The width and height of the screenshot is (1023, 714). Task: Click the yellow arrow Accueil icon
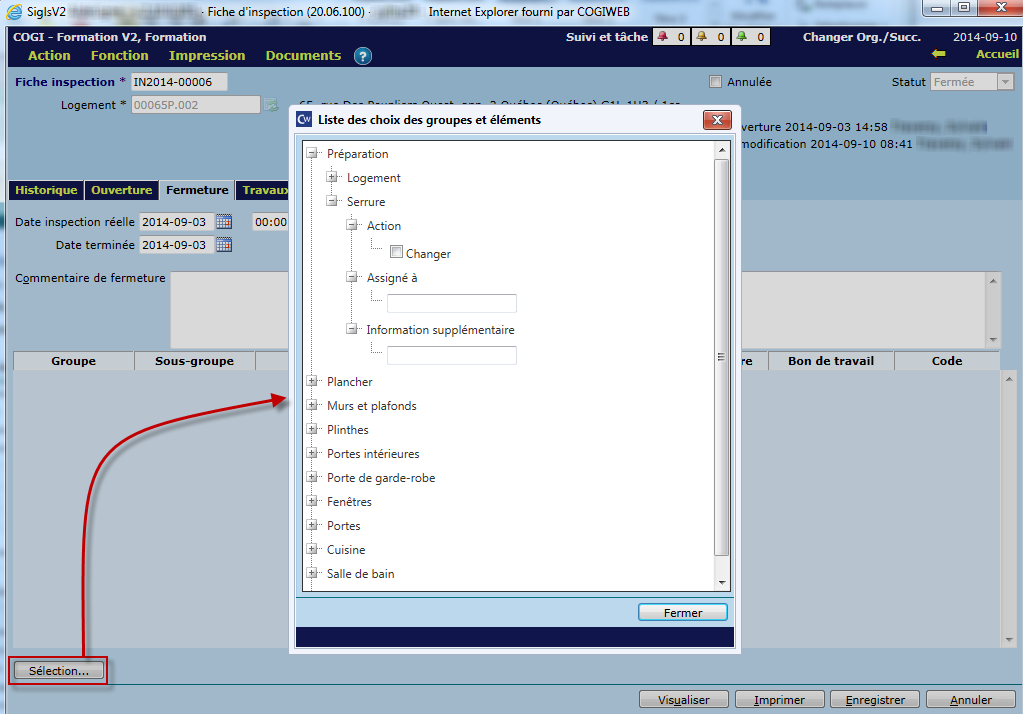point(937,55)
